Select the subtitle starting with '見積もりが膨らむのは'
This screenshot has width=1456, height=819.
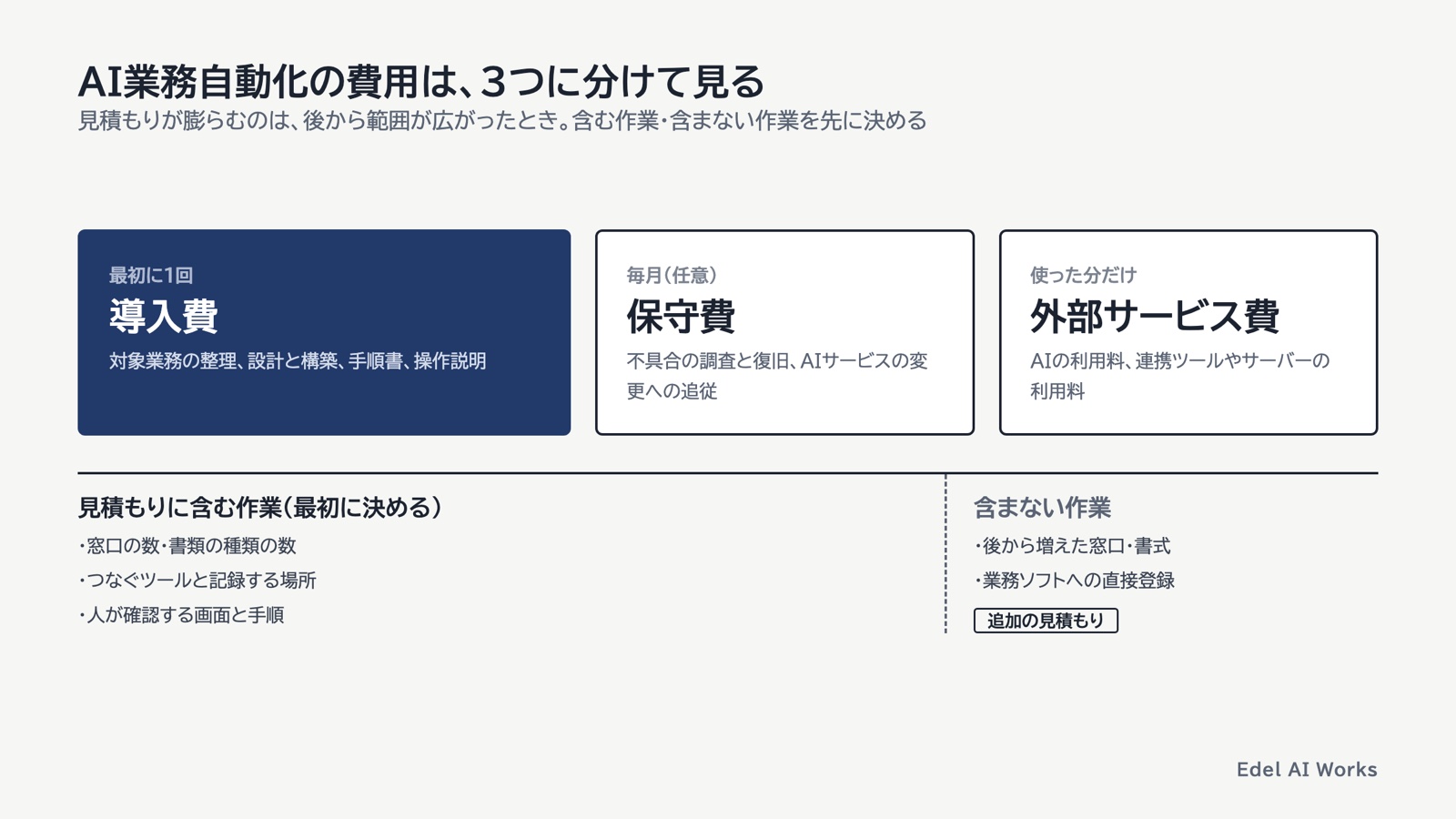502,121
